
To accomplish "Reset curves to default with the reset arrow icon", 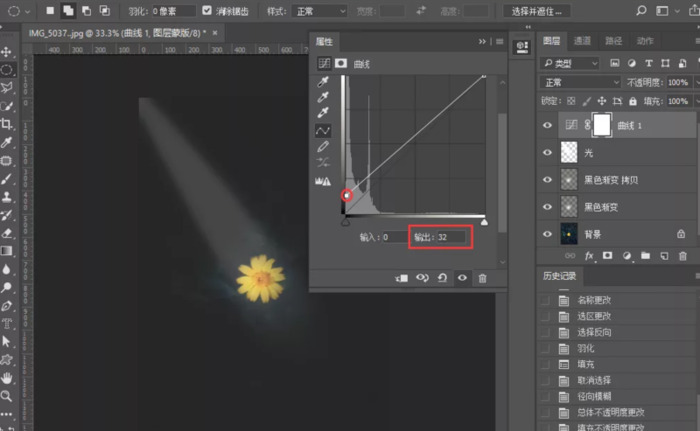I will (x=442, y=278).
